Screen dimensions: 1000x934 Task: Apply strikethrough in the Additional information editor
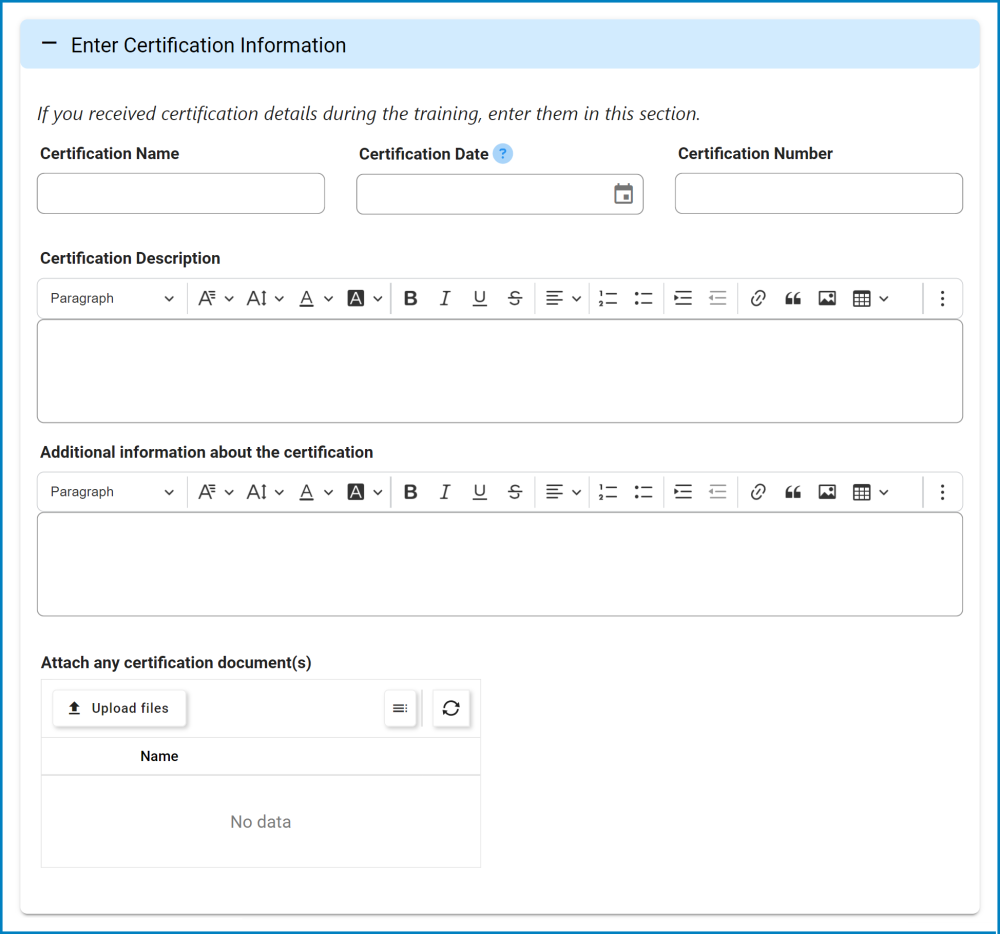[515, 491]
